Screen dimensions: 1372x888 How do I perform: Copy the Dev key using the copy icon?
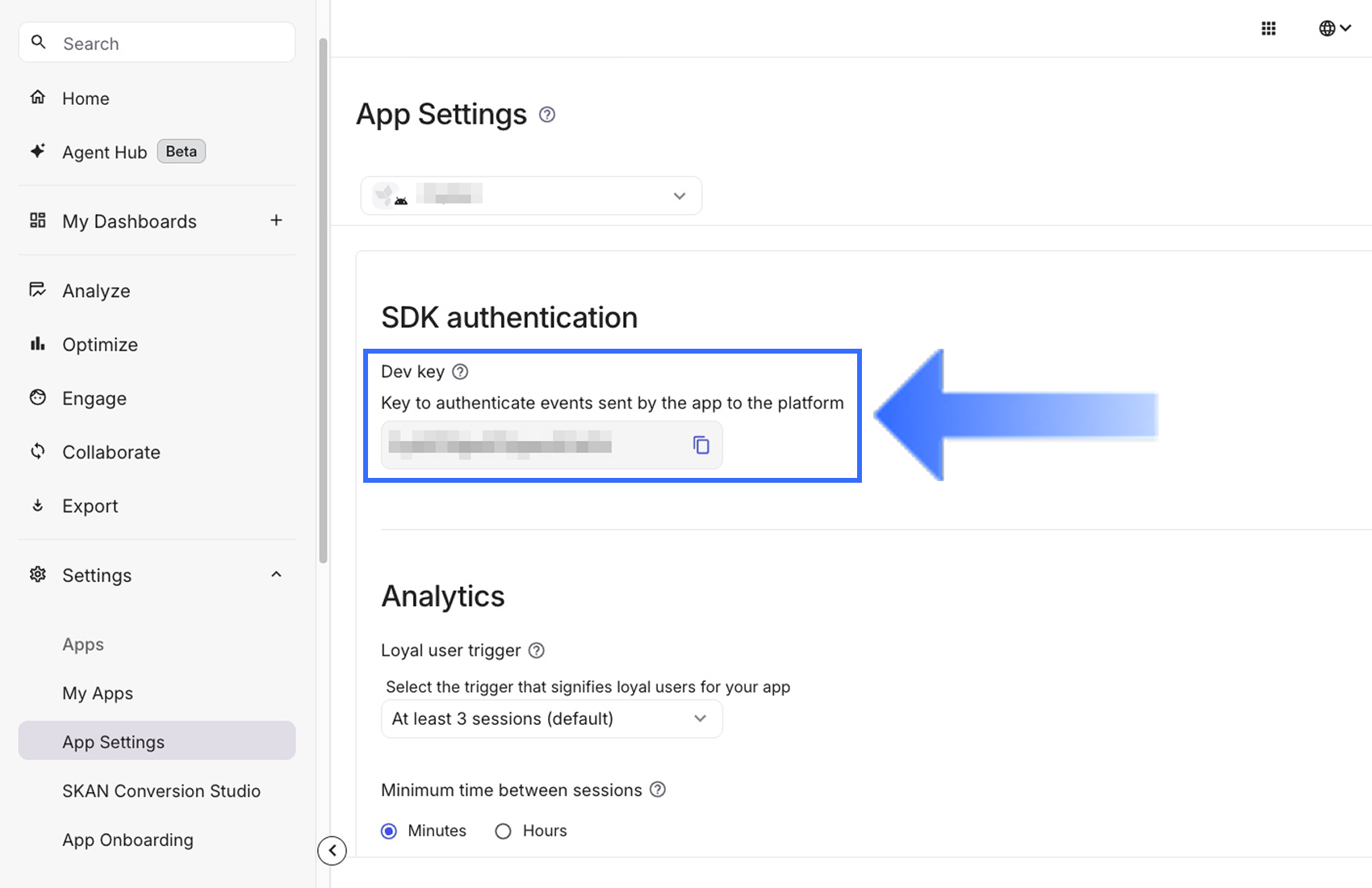(701, 445)
